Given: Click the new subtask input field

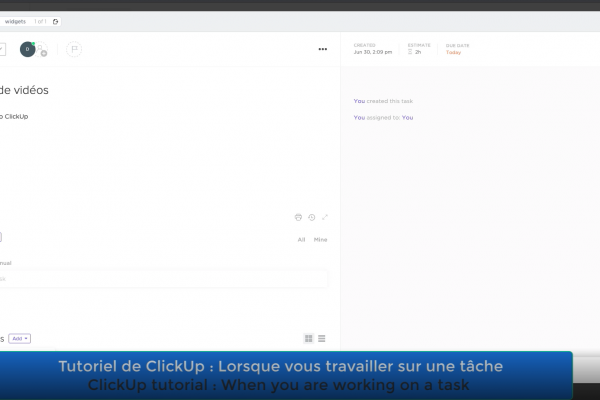Looking at the screenshot, I should [164, 279].
